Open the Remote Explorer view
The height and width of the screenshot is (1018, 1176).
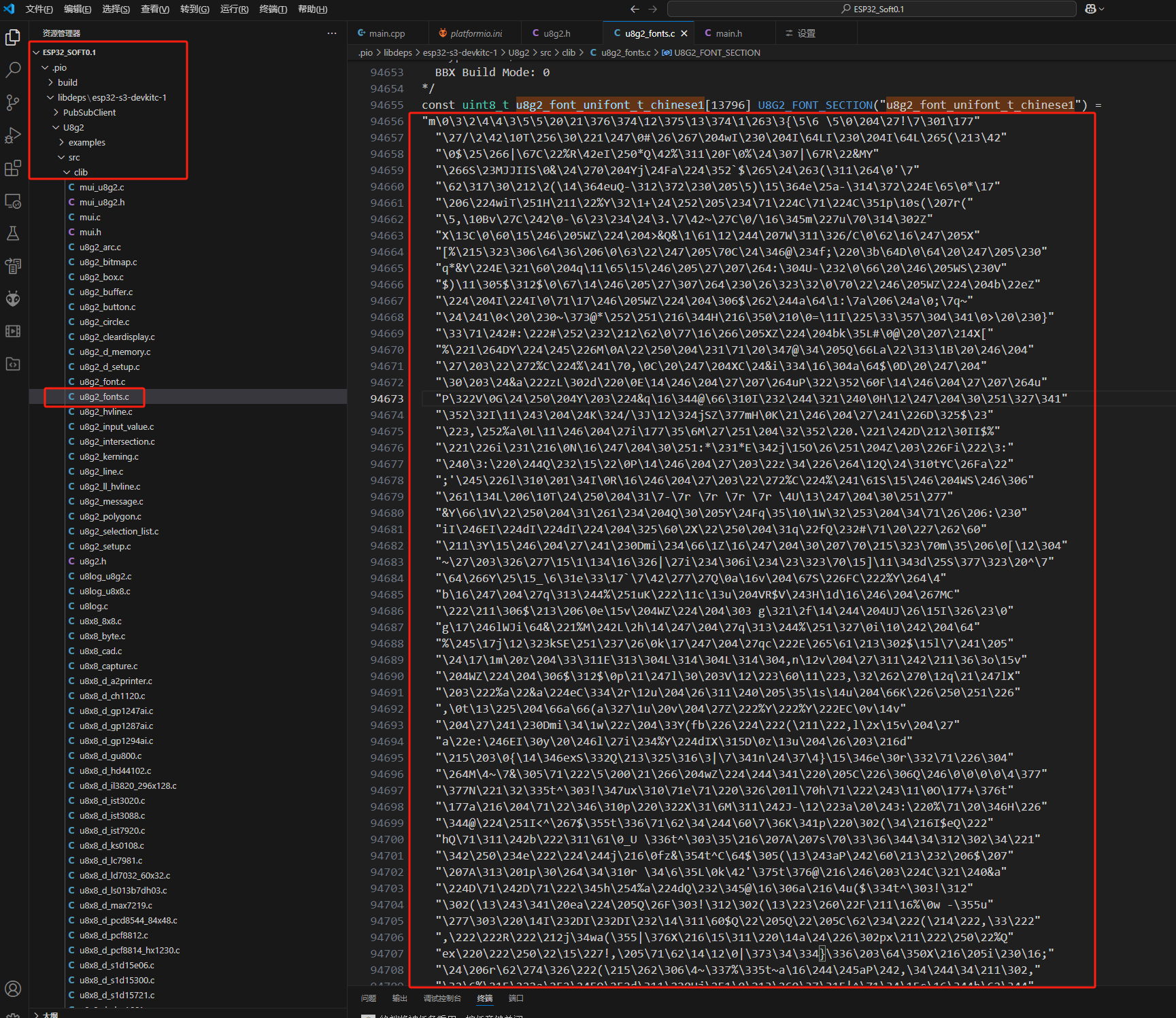point(13,201)
